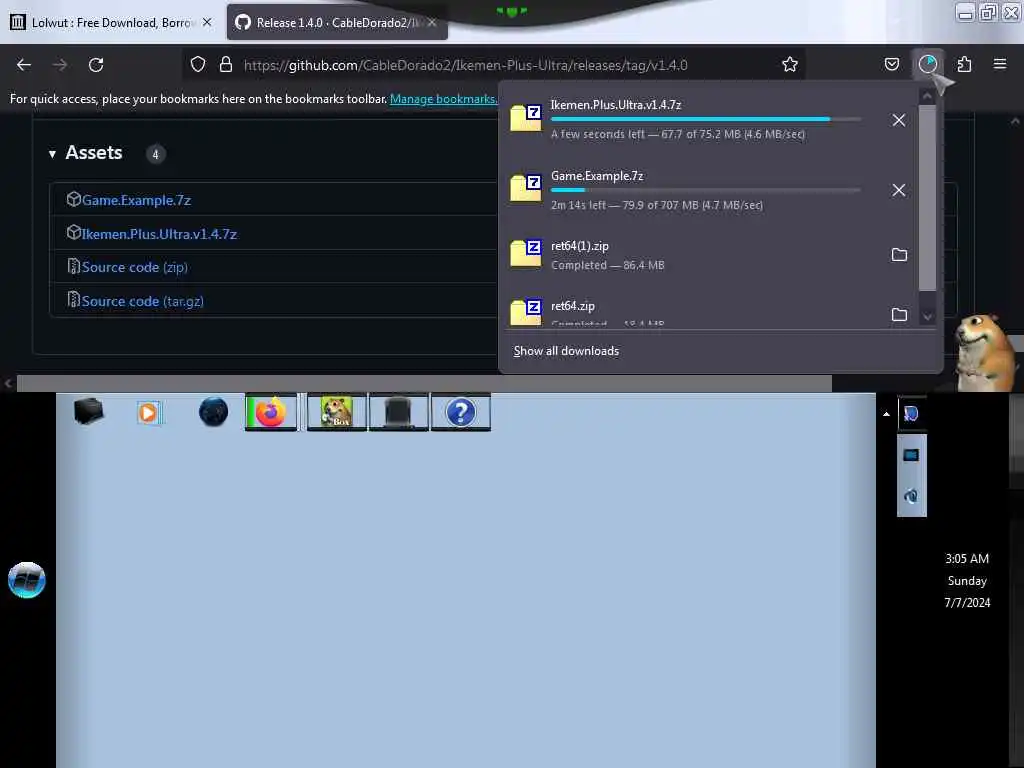This screenshot has width=1024, height=768.
Task: Reload the page with the refresh icon
Action: (96, 65)
